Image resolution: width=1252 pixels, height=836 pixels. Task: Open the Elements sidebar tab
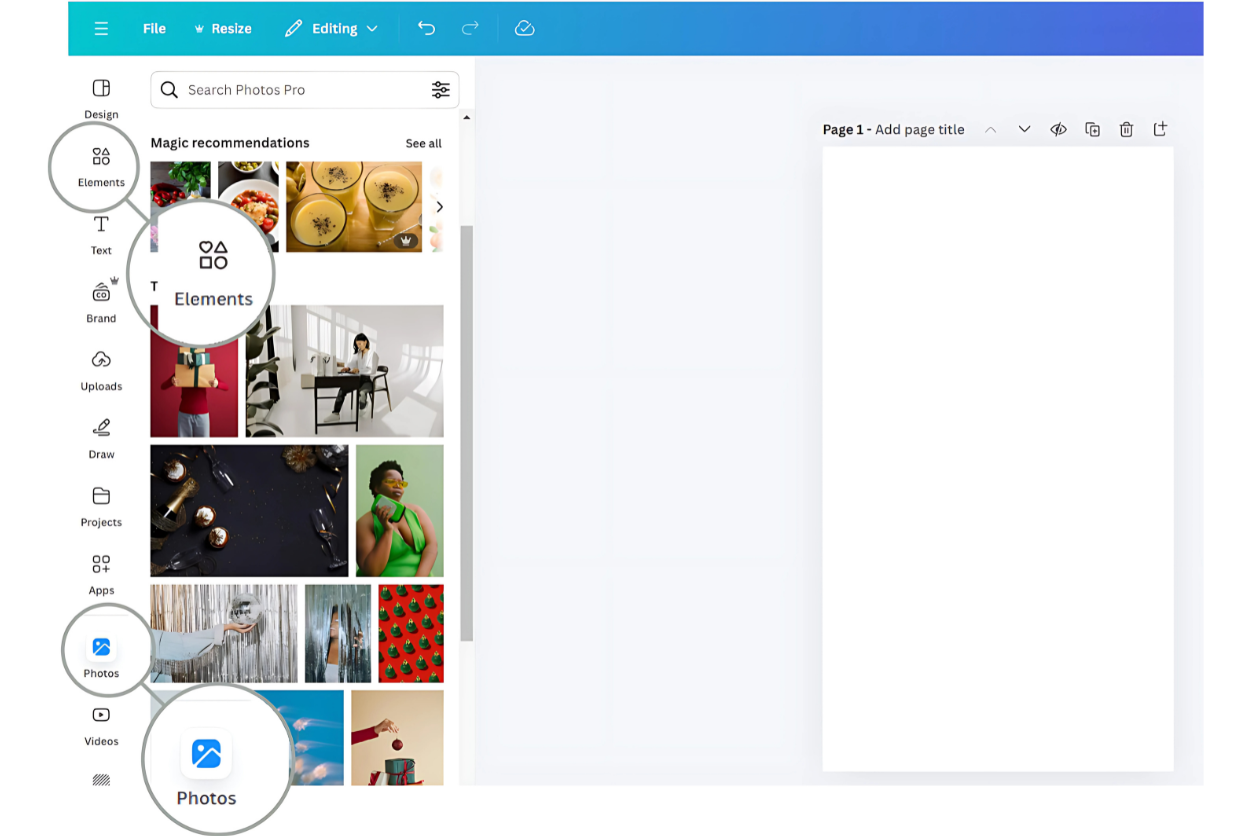pyautogui.click(x=101, y=167)
